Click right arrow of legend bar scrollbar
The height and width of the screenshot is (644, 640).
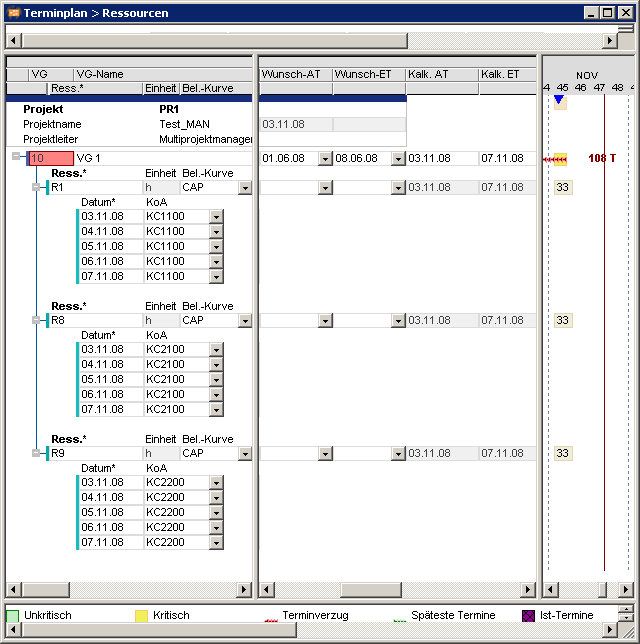point(610,629)
